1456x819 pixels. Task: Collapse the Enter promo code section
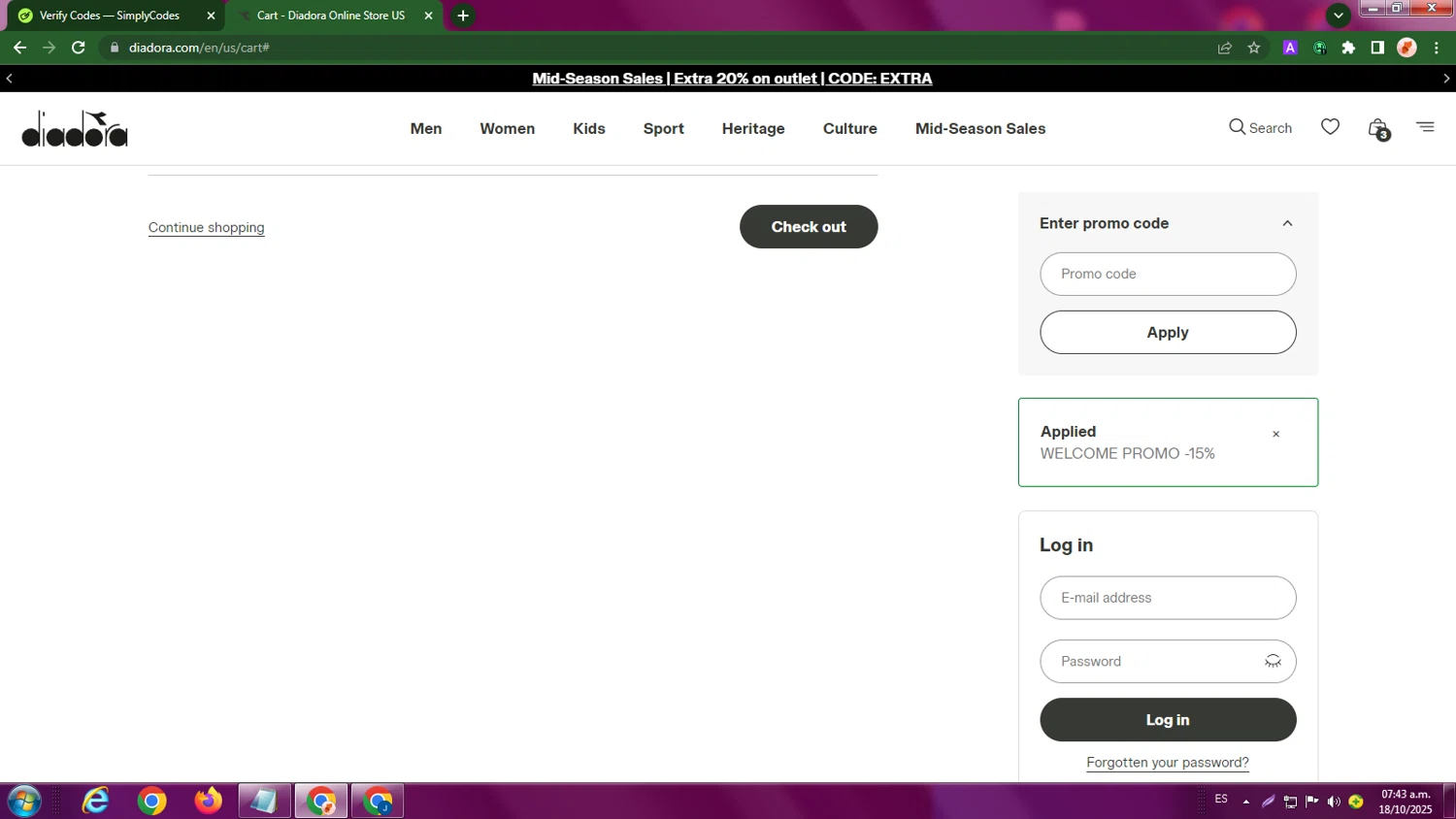[x=1287, y=223]
